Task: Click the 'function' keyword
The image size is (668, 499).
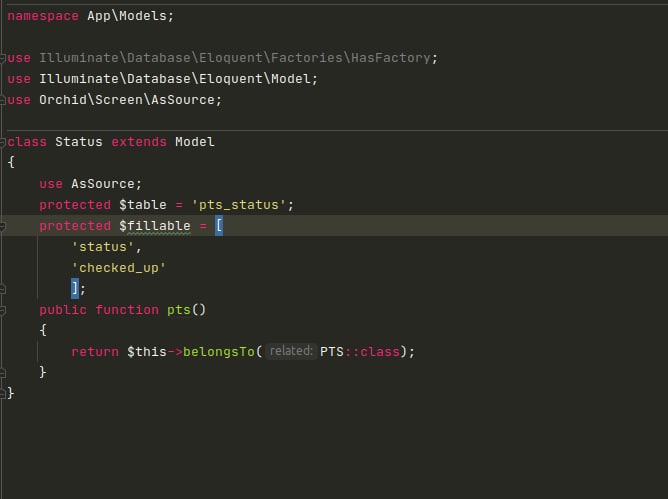Action: point(127,310)
